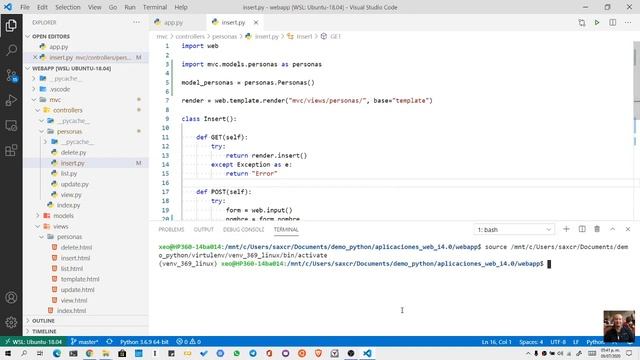This screenshot has width=640, height=360.
Task: Open the Selection menu
Action: point(68,7)
